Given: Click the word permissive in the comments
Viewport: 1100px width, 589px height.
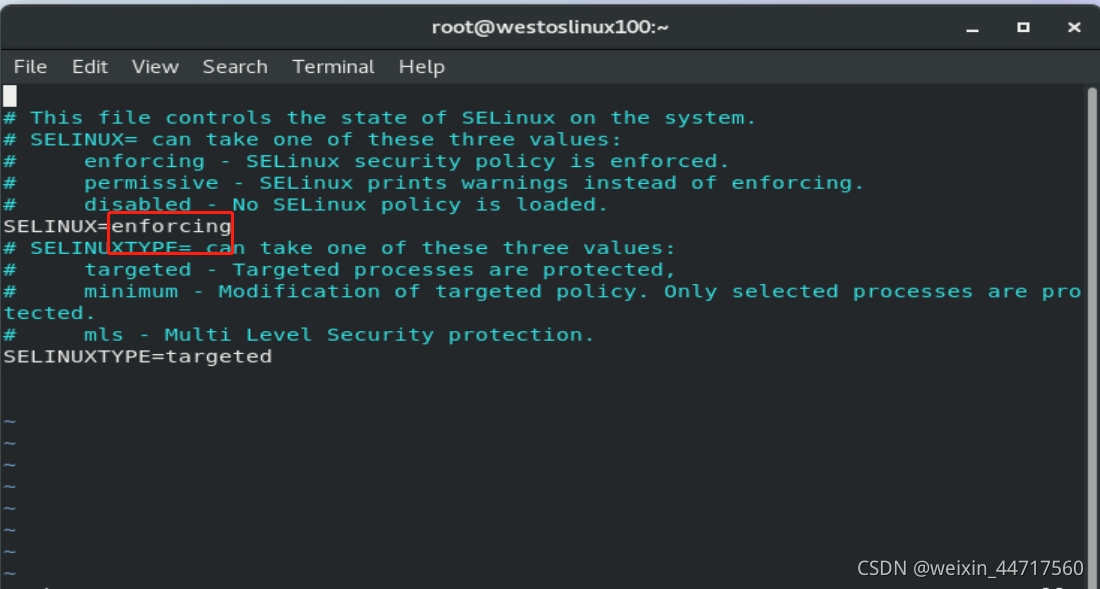Looking at the screenshot, I should [x=151, y=183].
